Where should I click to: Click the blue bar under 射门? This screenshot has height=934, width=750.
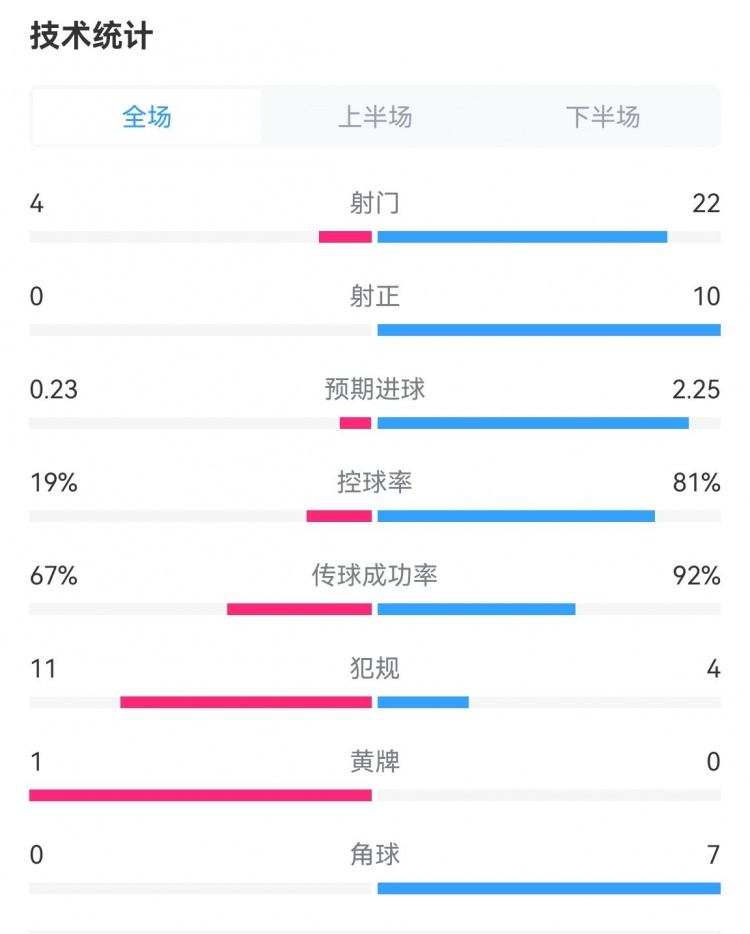pyautogui.click(x=522, y=237)
